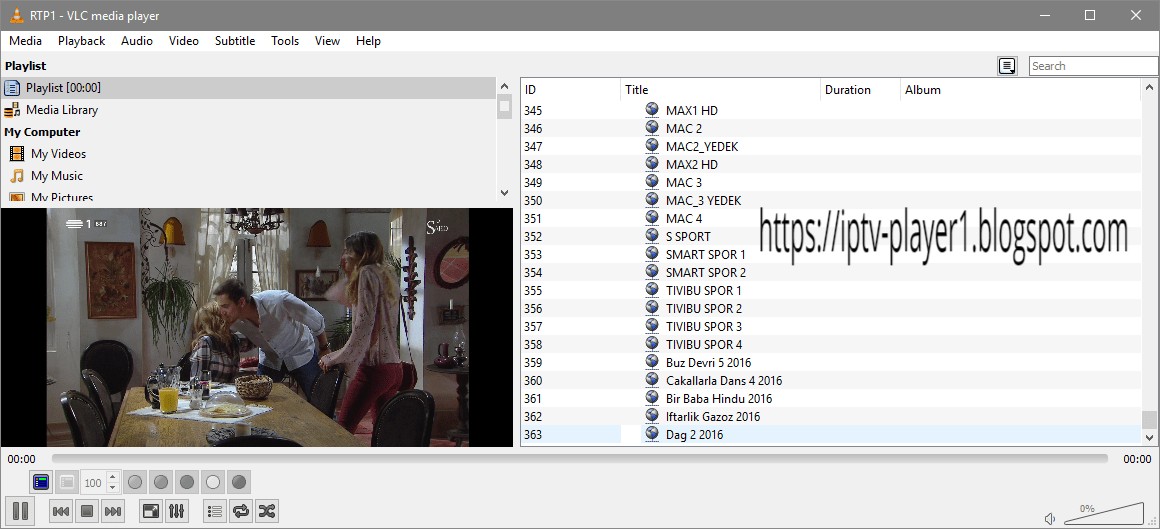
Task: Click the playlist Search field
Action: pos(1093,66)
